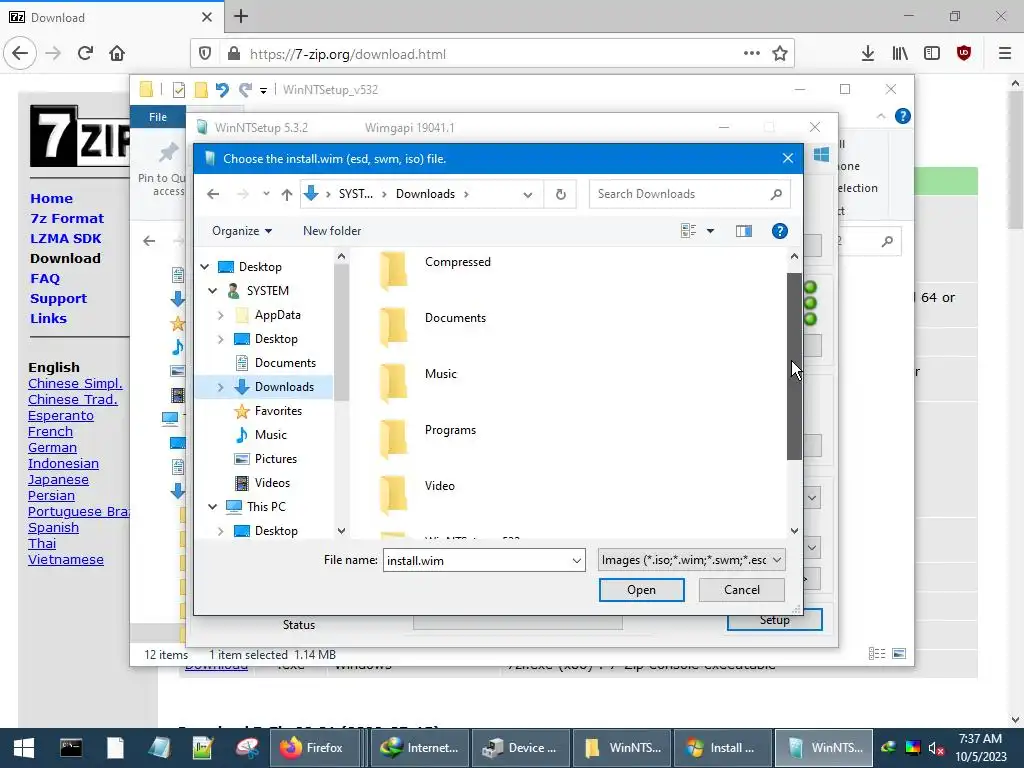
Task: Go back in the file dialog
Action: tap(213, 194)
